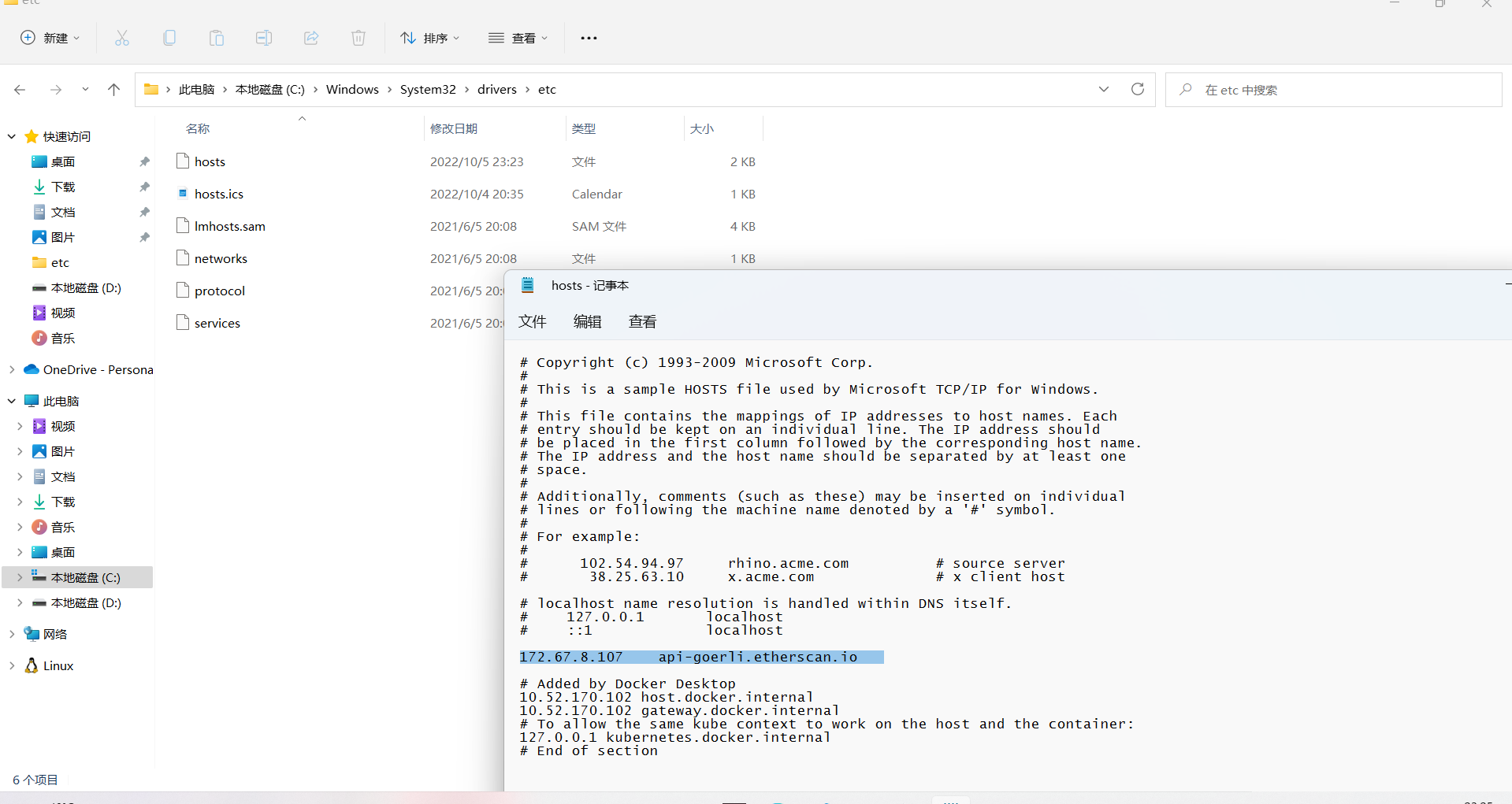Select the Cut icon in the Explorer toolbar
This screenshot has width=1512, height=804.
pos(121,37)
